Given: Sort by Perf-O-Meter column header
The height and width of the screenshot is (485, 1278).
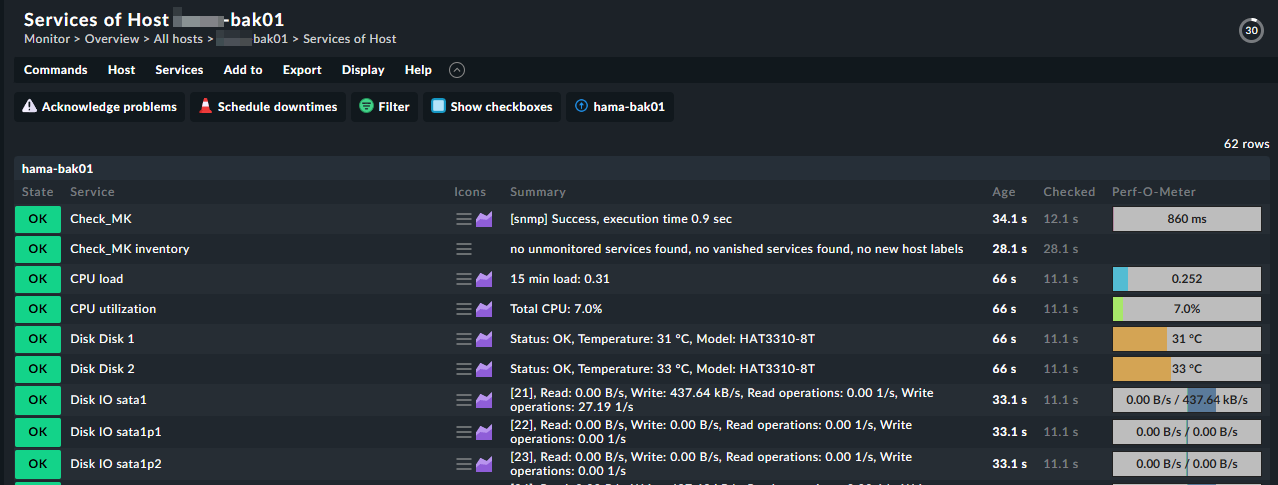Looking at the screenshot, I should click(1154, 192).
